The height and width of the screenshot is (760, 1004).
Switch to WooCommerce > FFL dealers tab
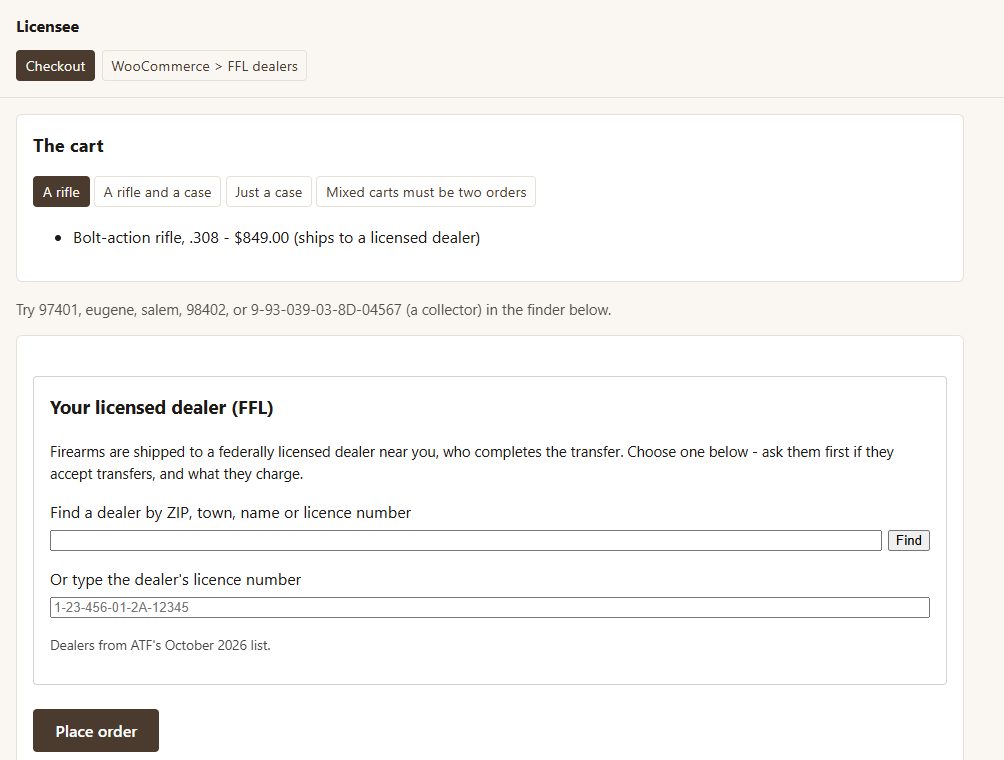click(x=204, y=66)
